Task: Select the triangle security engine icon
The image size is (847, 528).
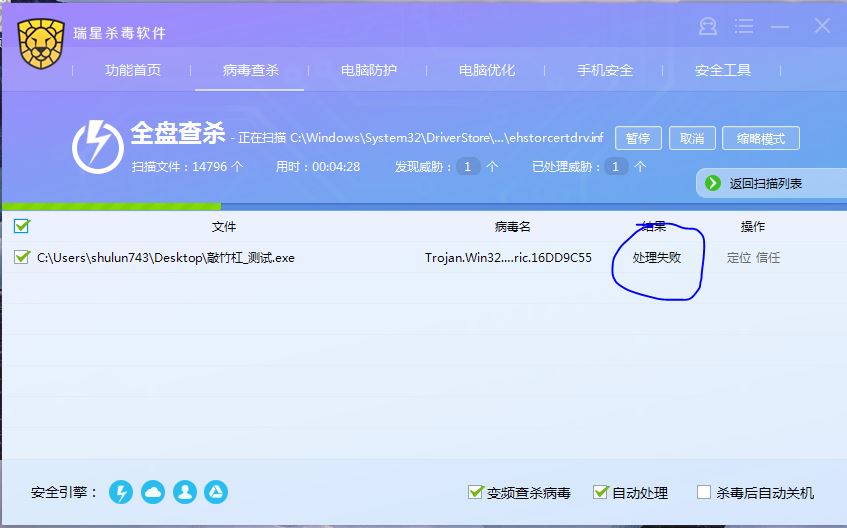Action: pos(216,492)
